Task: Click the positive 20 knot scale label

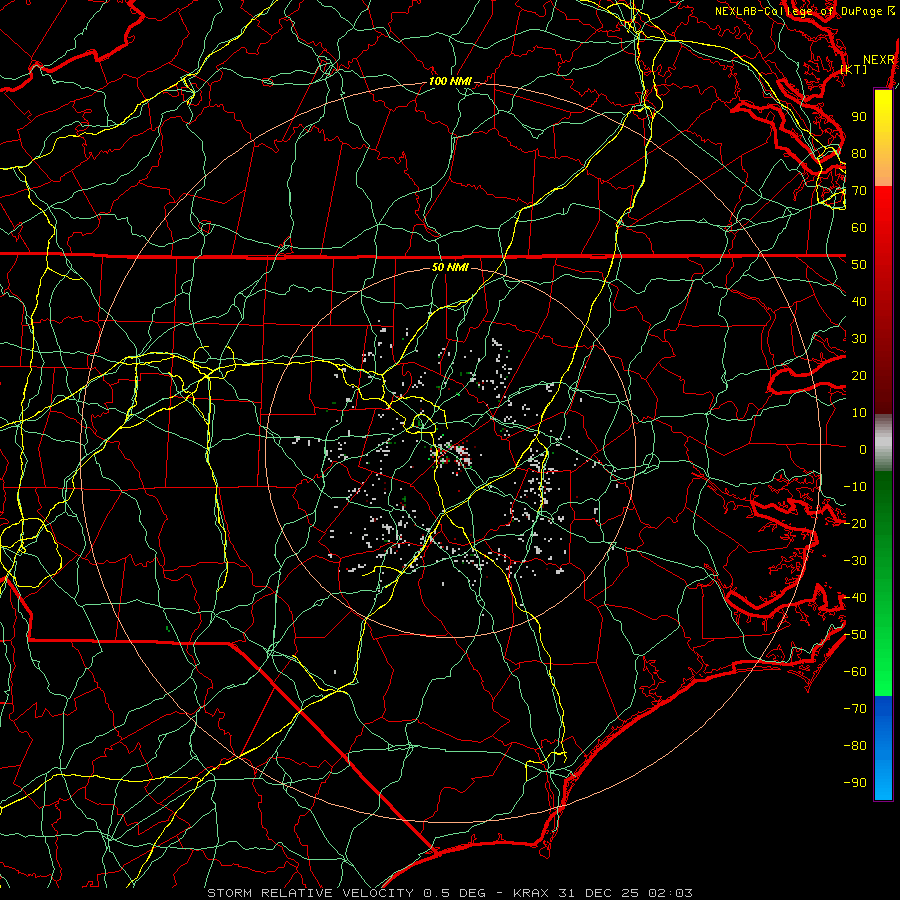Action: tap(859, 375)
